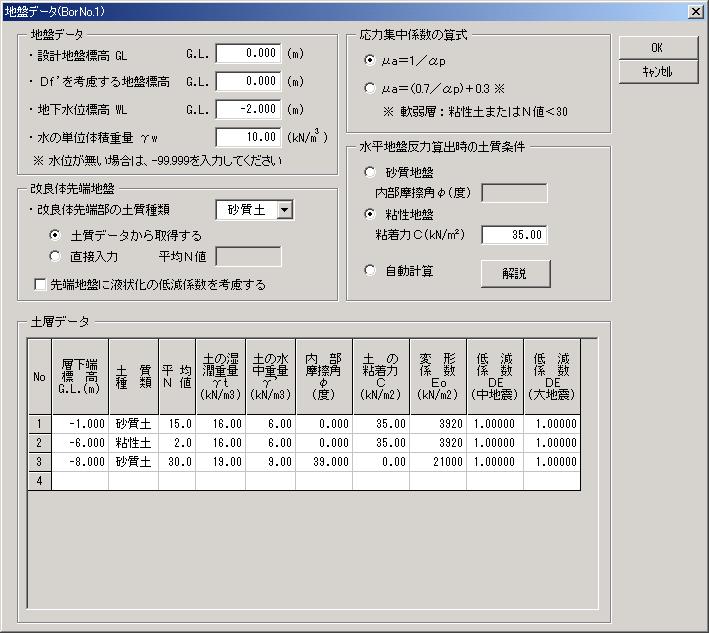Select 直接入力 radio option
Screen dimensions: 709x633
[55, 256]
